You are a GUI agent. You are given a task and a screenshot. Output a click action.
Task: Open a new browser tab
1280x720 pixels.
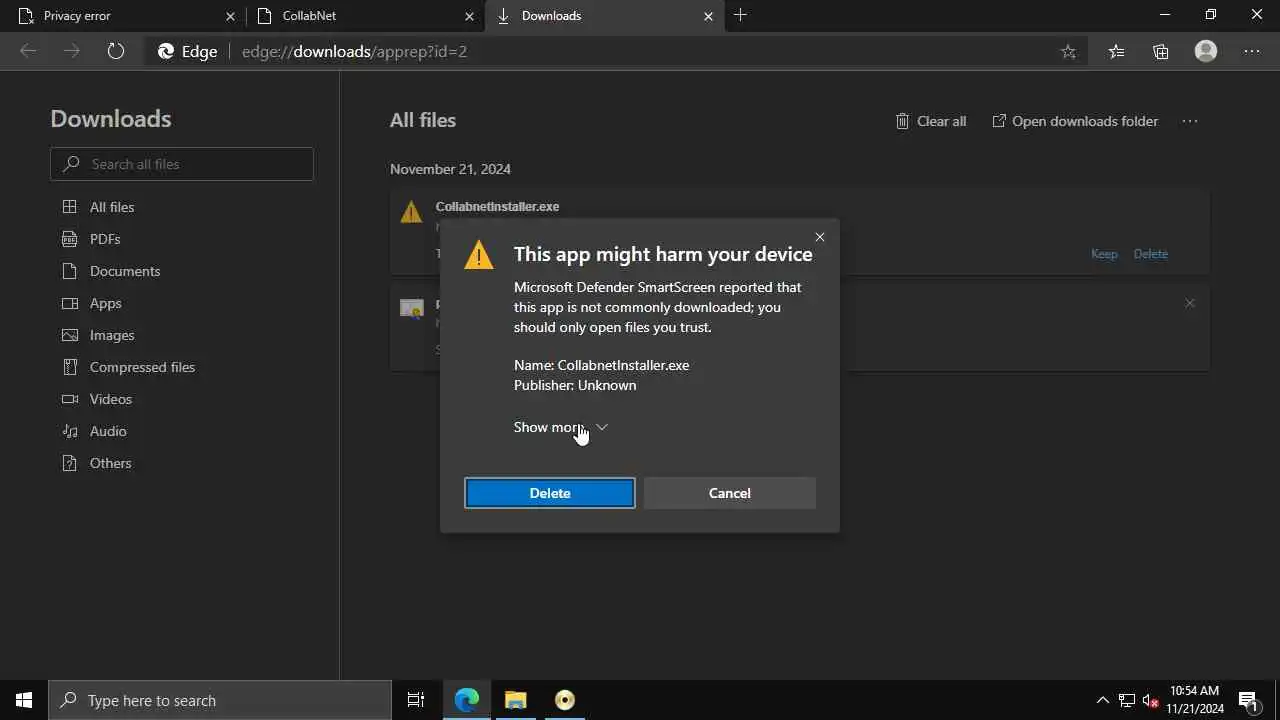pyautogui.click(x=740, y=15)
